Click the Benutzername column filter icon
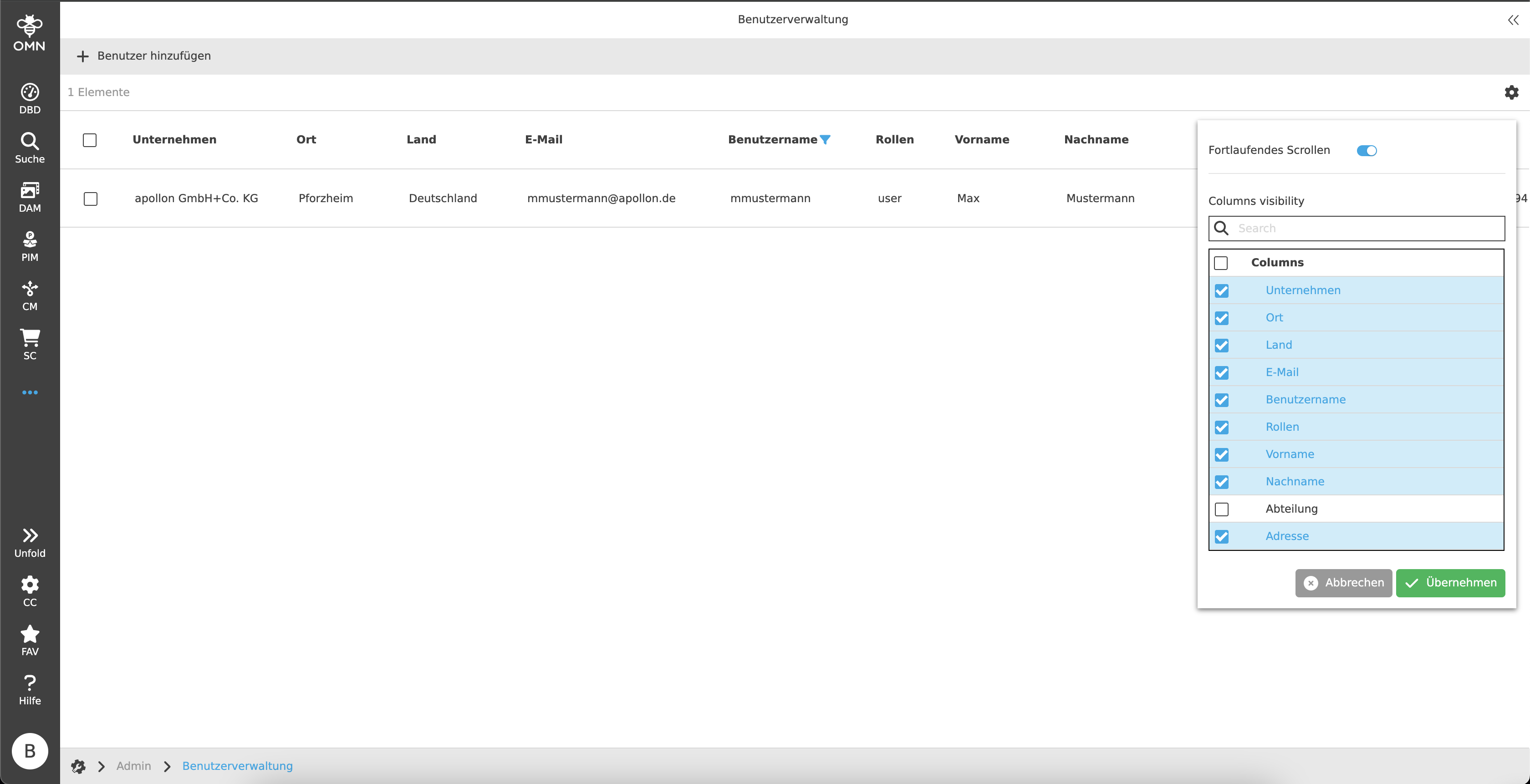Image resolution: width=1530 pixels, height=784 pixels. [825, 140]
